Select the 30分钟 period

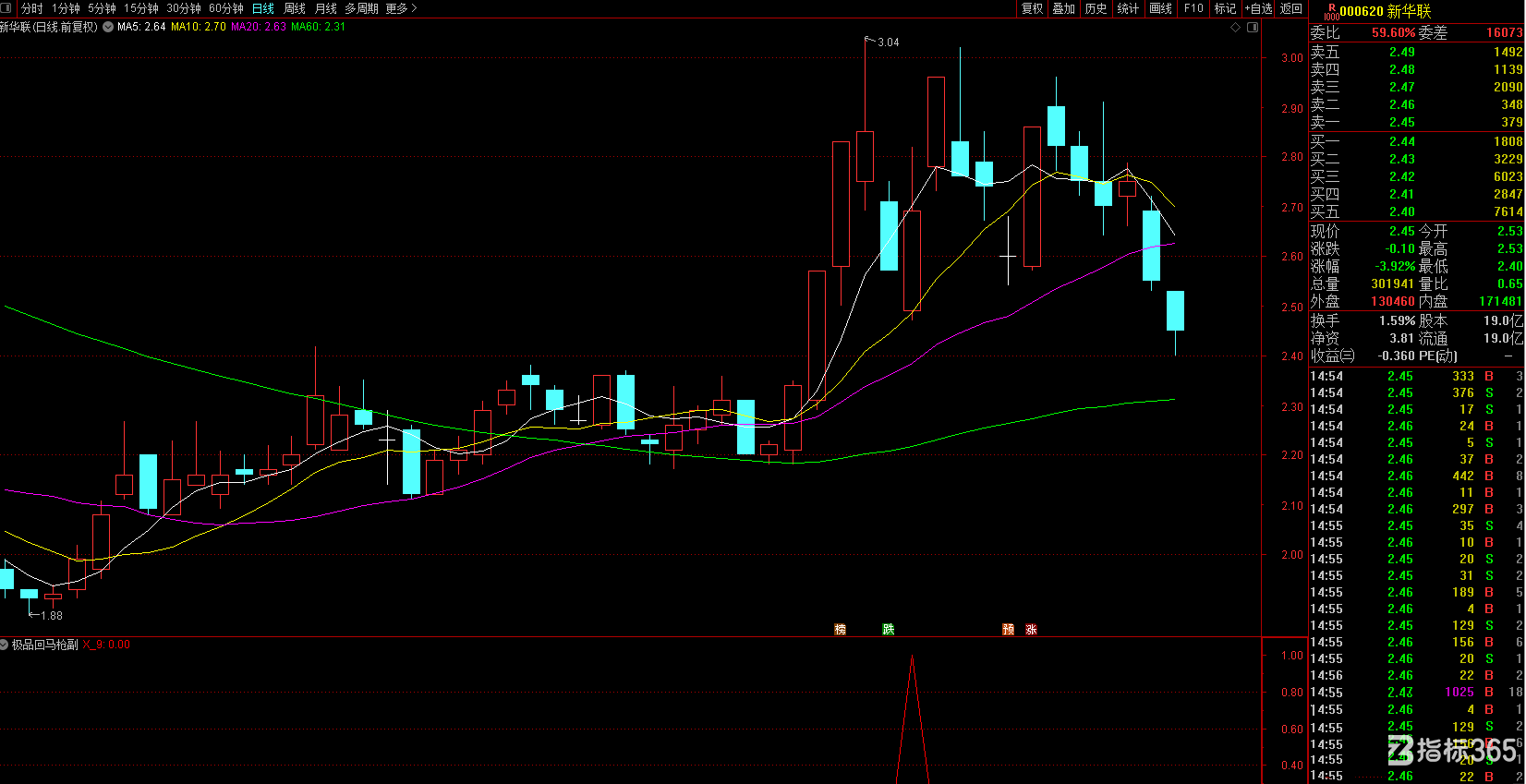[184, 8]
